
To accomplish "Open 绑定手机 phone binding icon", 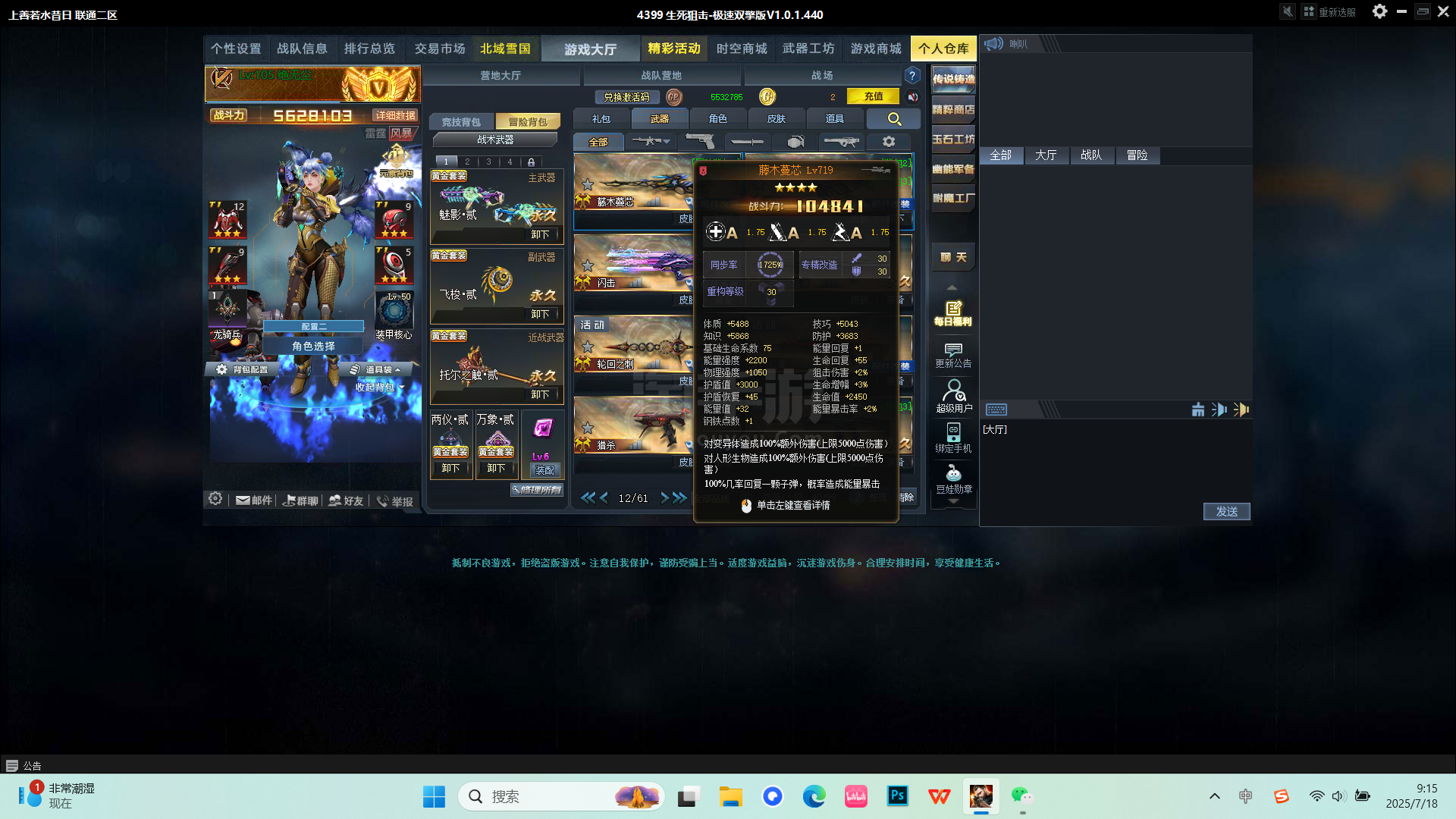I will [x=953, y=438].
